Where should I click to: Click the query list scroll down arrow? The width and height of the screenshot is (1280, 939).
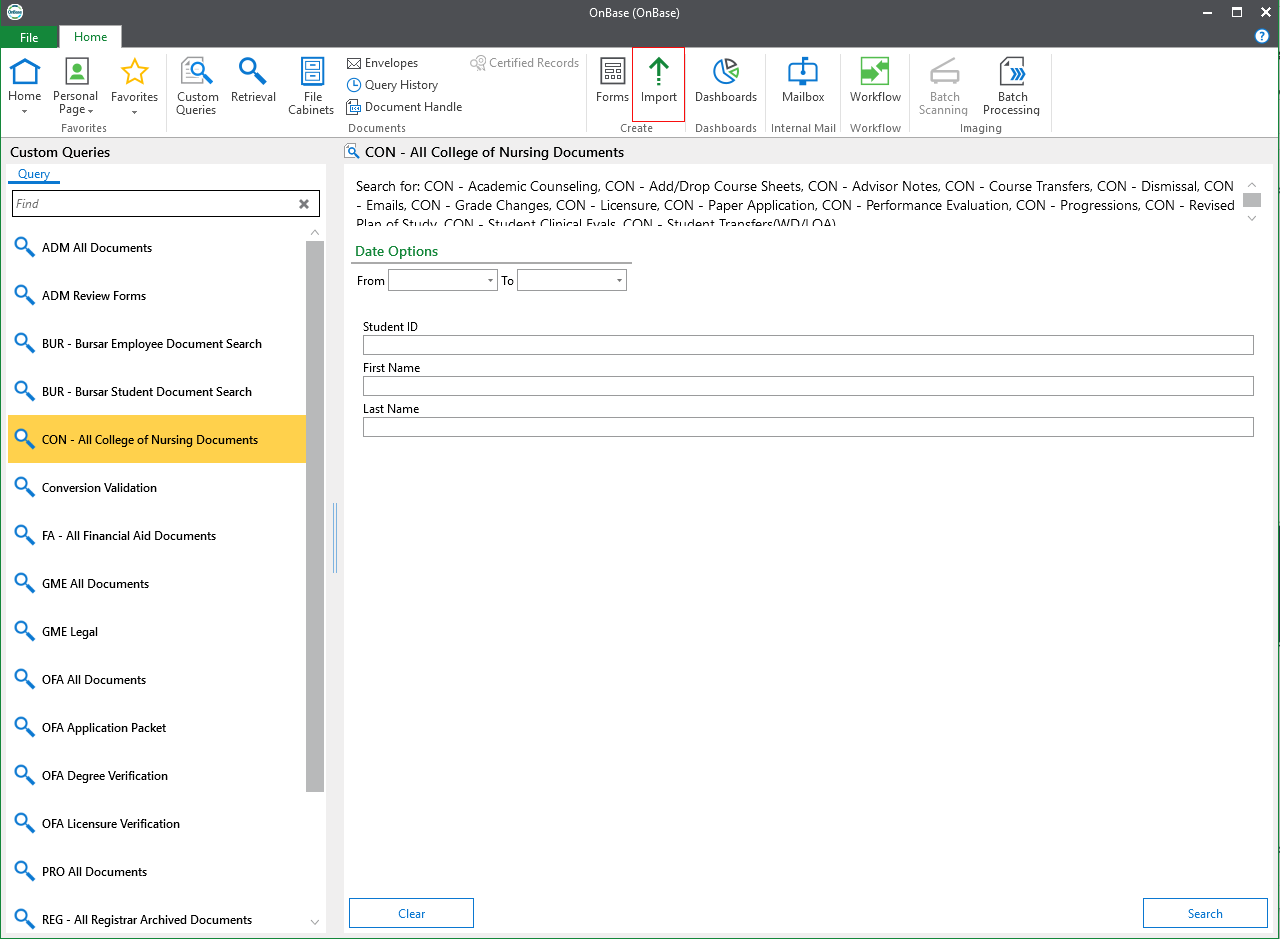click(315, 922)
